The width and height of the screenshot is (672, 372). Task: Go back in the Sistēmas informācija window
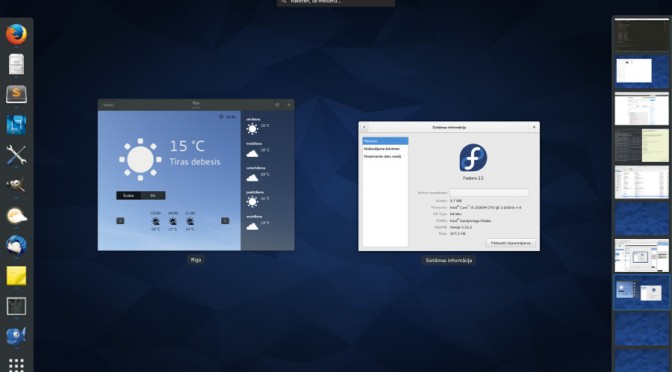[364, 127]
